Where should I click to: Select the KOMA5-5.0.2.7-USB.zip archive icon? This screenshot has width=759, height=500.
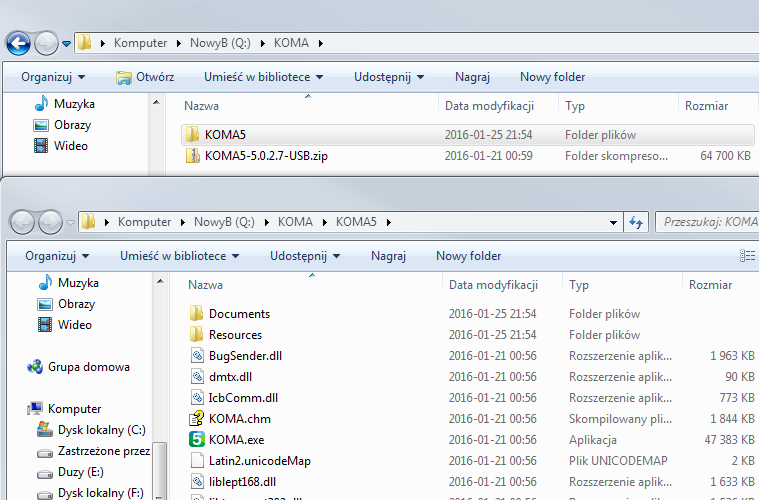(x=193, y=156)
